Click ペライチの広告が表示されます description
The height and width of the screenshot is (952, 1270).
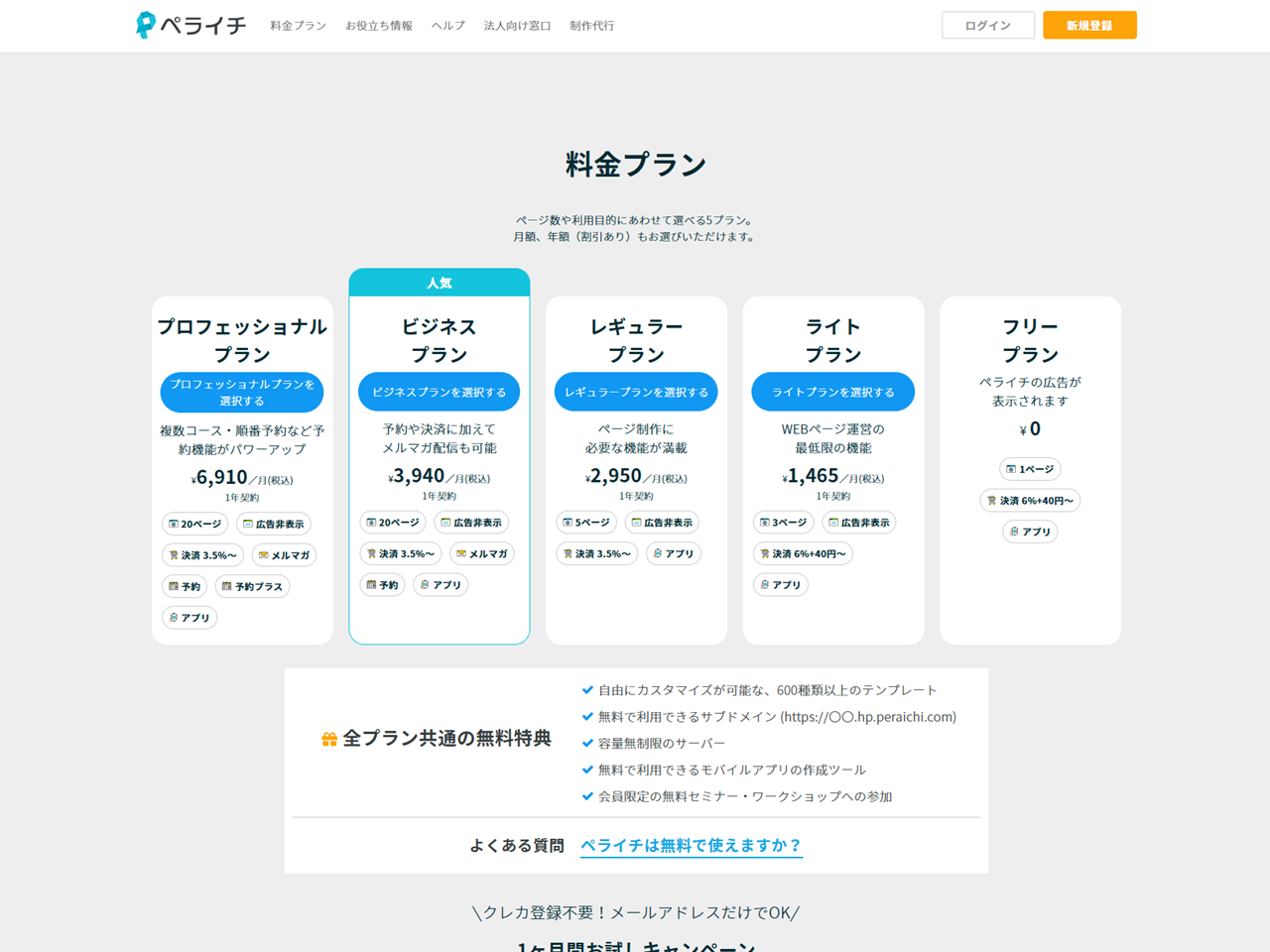click(1030, 392)
